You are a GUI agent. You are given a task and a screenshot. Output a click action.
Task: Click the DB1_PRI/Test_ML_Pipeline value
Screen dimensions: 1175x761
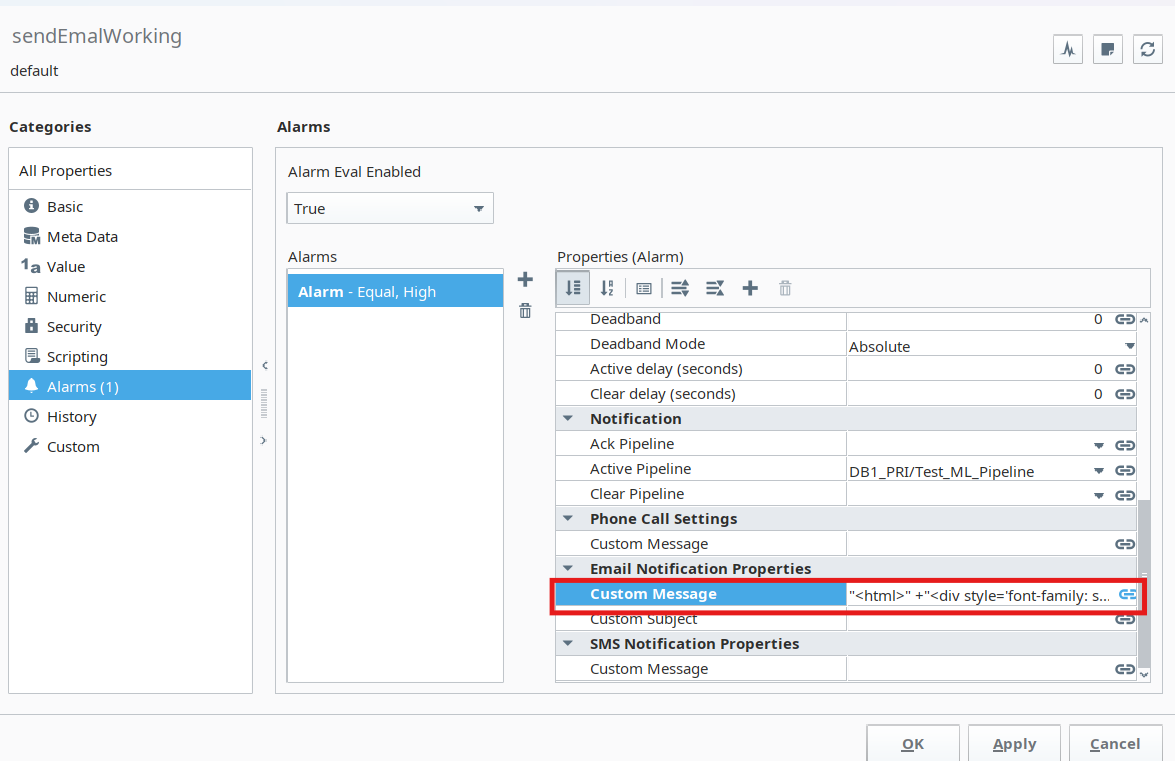point(941,471)
